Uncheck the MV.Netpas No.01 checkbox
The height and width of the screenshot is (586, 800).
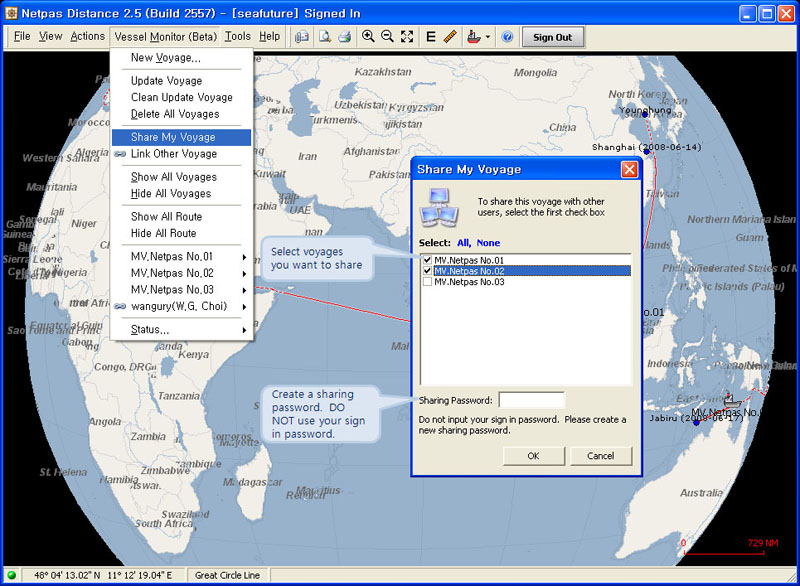(428, 260)
